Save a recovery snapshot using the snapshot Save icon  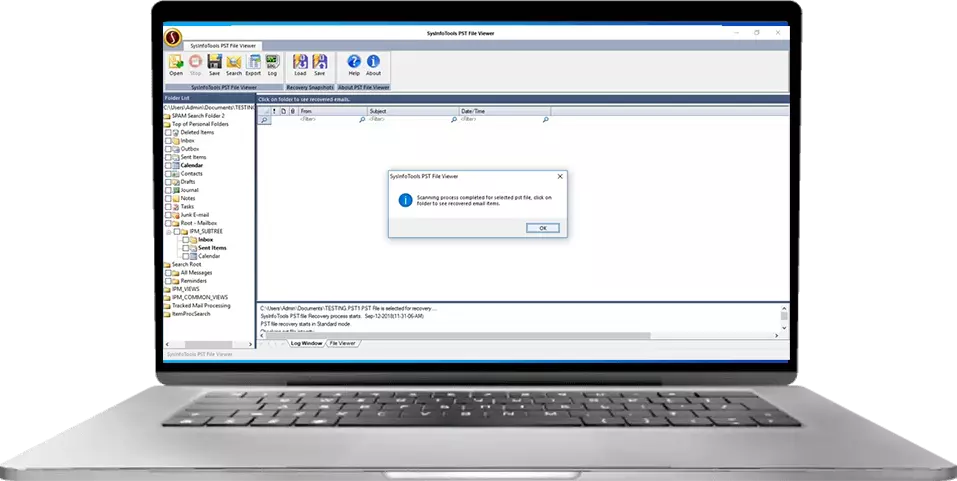pos(320,62)
